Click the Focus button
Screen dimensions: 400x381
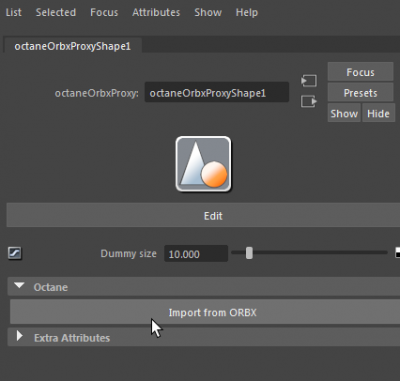tap(360, 72)
